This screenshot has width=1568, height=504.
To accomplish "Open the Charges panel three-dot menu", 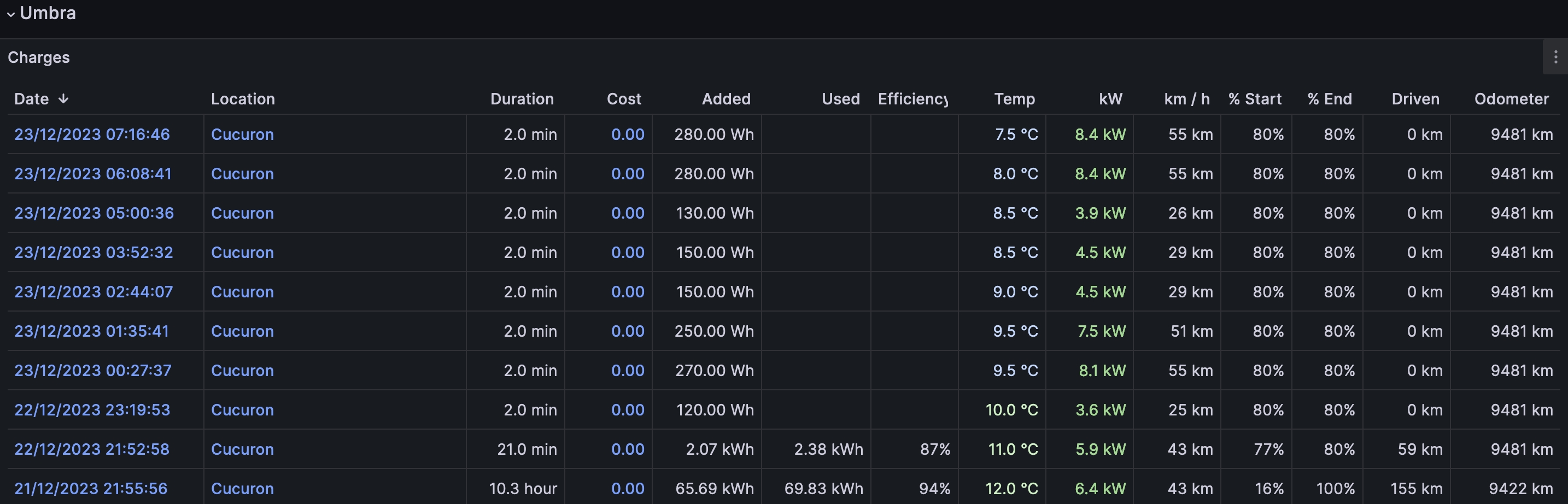I will tap(1555, 57).
